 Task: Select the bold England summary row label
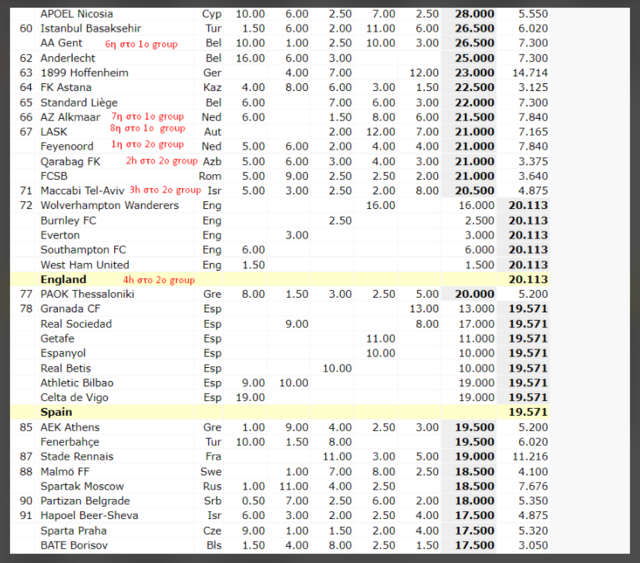(63, 280)
